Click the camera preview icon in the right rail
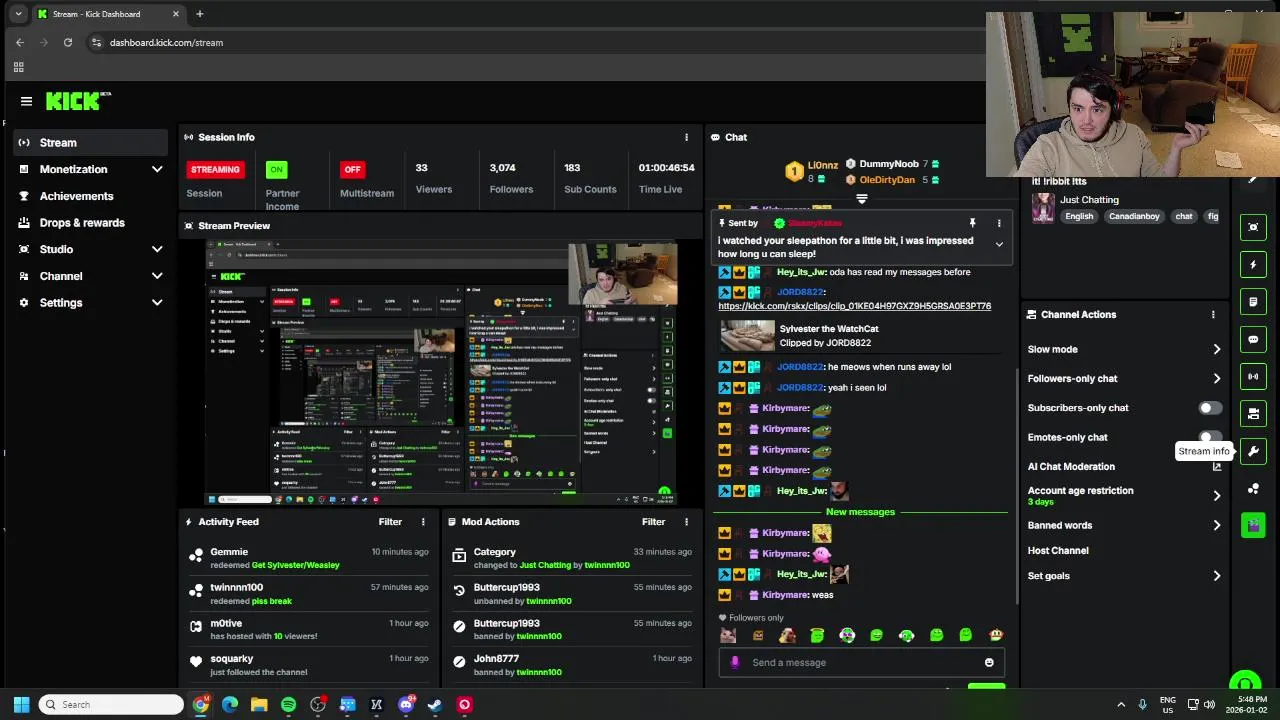The height and width of the screenshot is (720, 1280). pyautogui.click(x=1253, y=413)
